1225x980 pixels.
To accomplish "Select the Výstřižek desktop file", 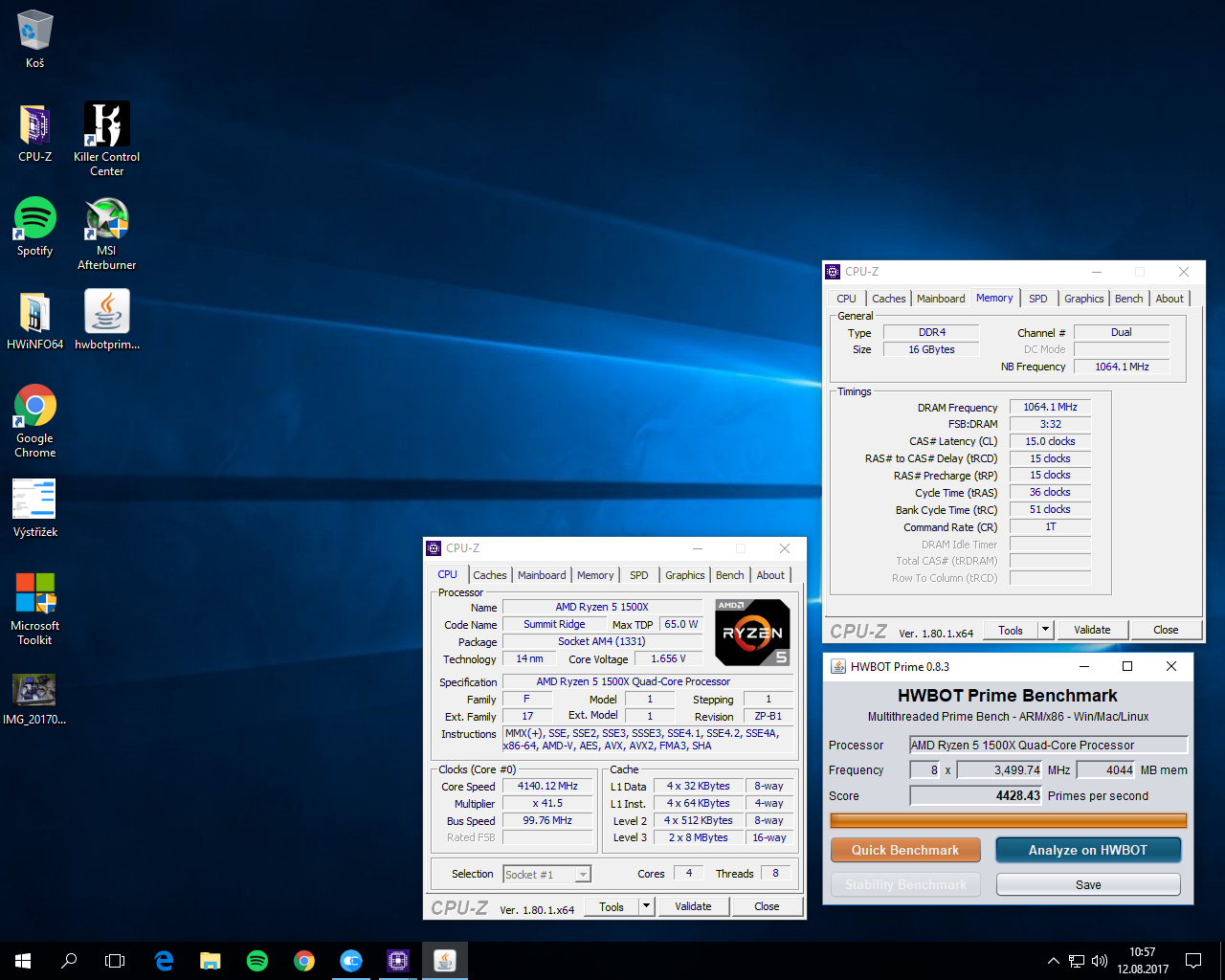I will pyautogui.click(x=34, y=508).
